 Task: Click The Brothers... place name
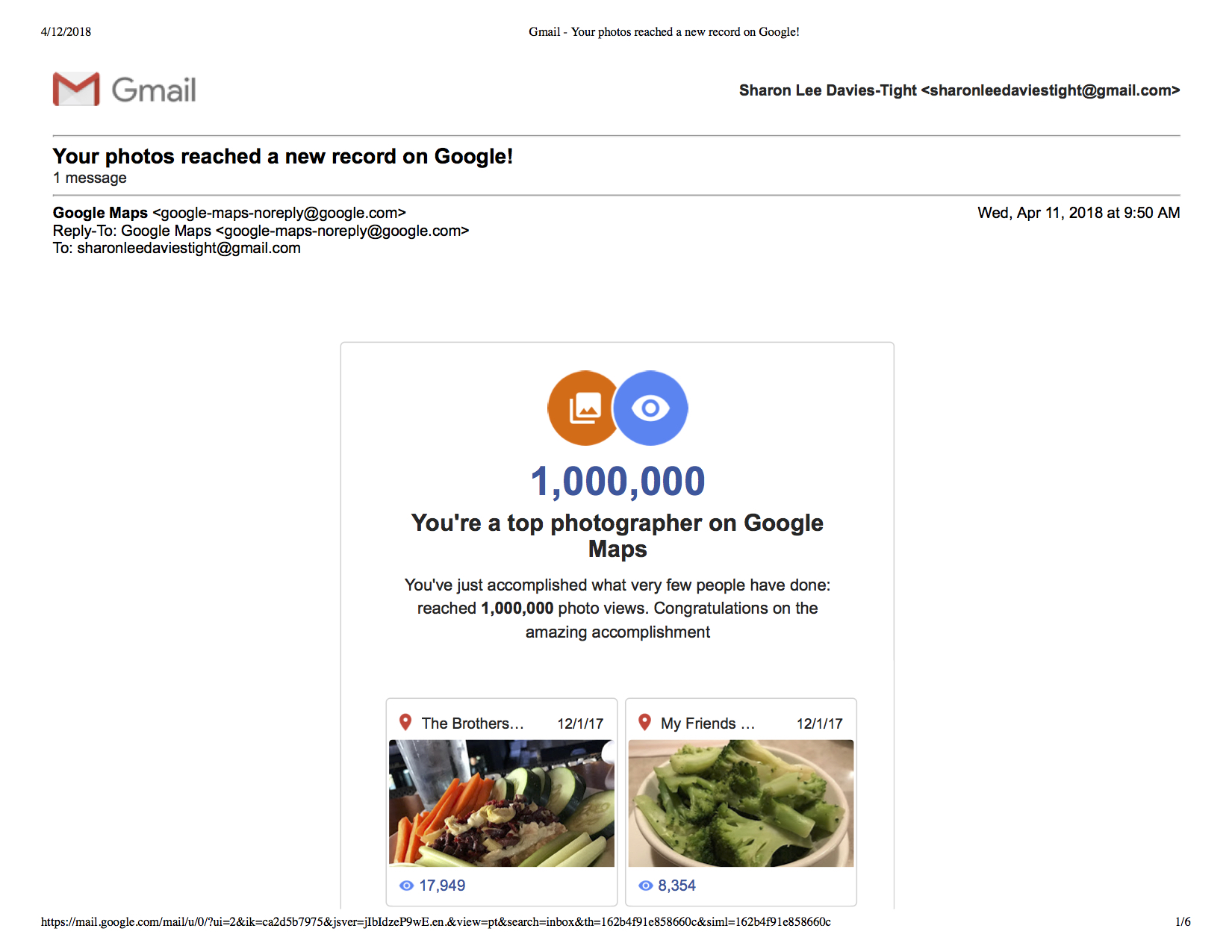(x=473, y=724)
